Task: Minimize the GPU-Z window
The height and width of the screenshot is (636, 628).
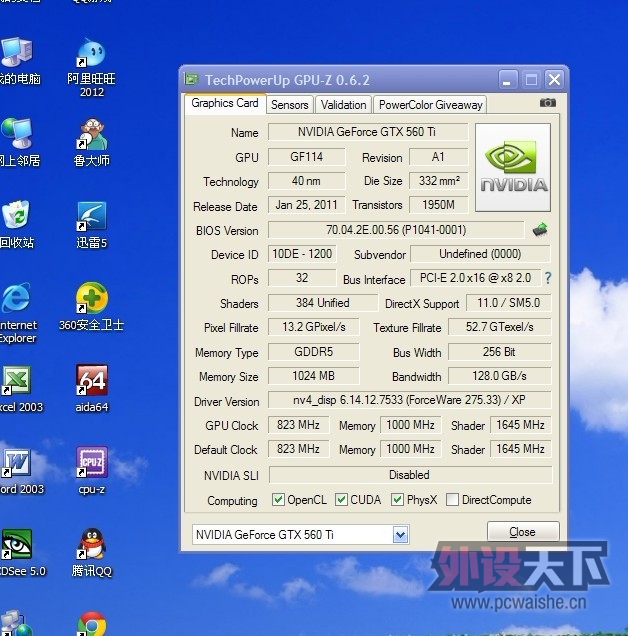Action: coord(507,79)
